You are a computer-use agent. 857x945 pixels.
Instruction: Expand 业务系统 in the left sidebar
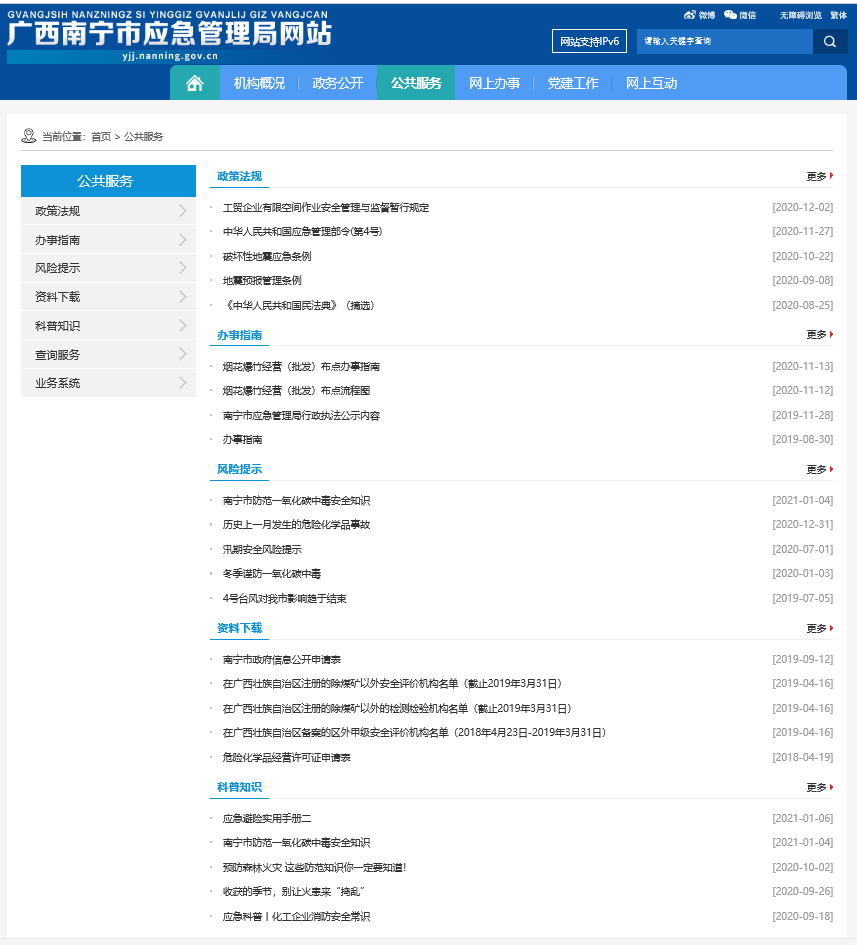[x=108, y=383]
